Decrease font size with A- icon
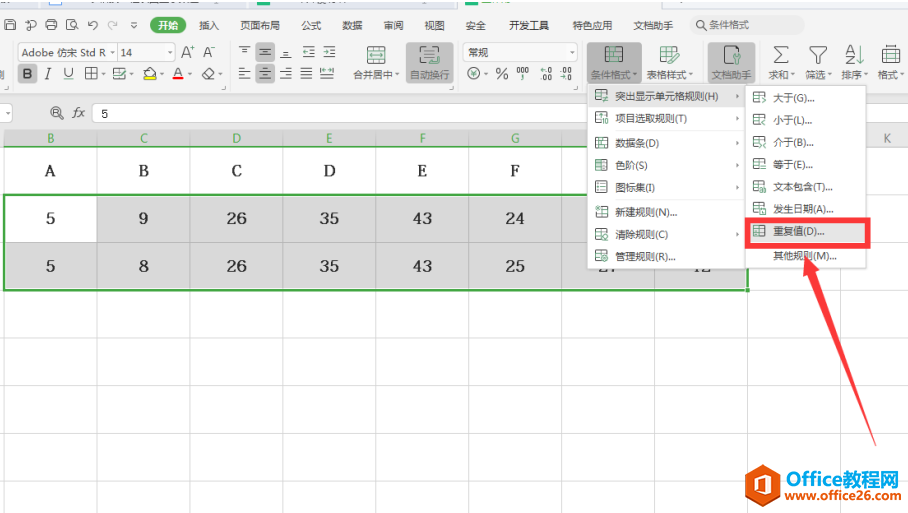 click(209, 52)
